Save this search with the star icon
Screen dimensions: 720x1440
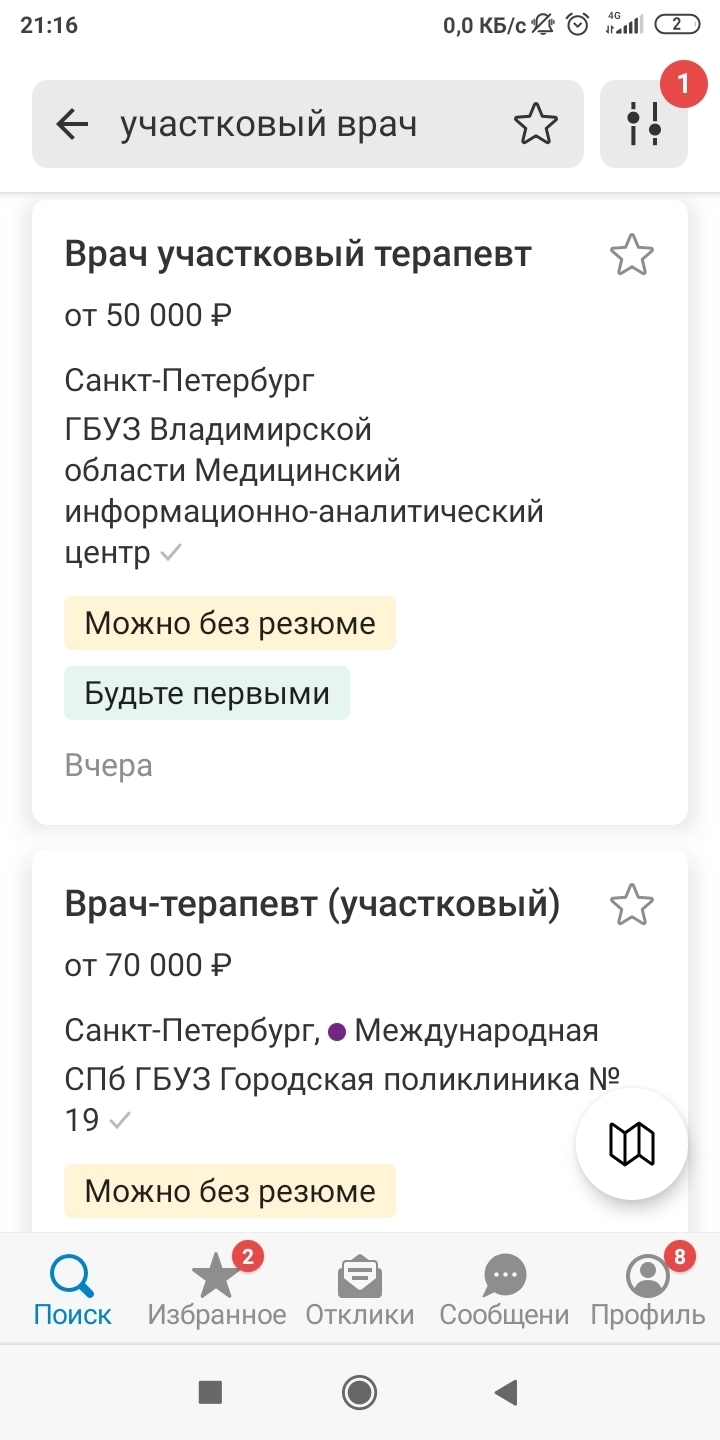click(536, 124)
